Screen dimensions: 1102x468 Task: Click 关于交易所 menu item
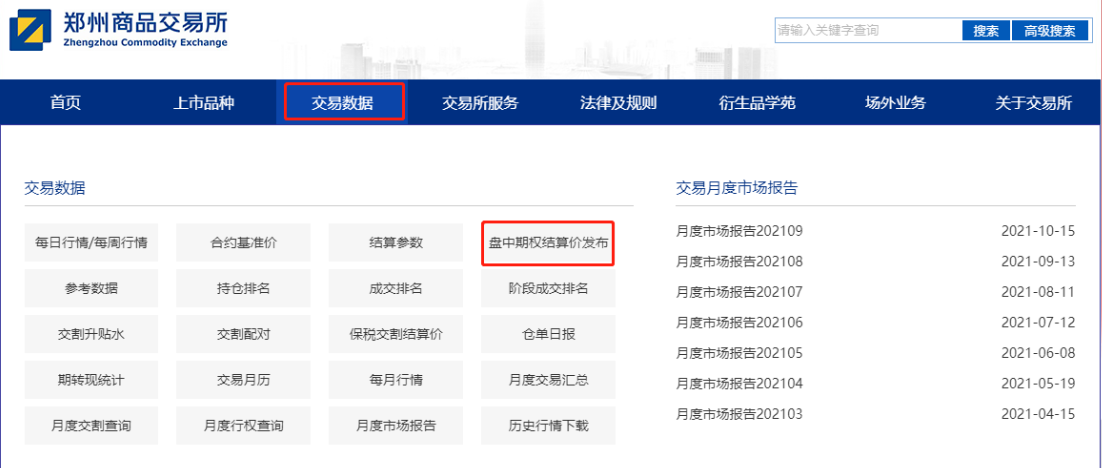point(1033,103)
